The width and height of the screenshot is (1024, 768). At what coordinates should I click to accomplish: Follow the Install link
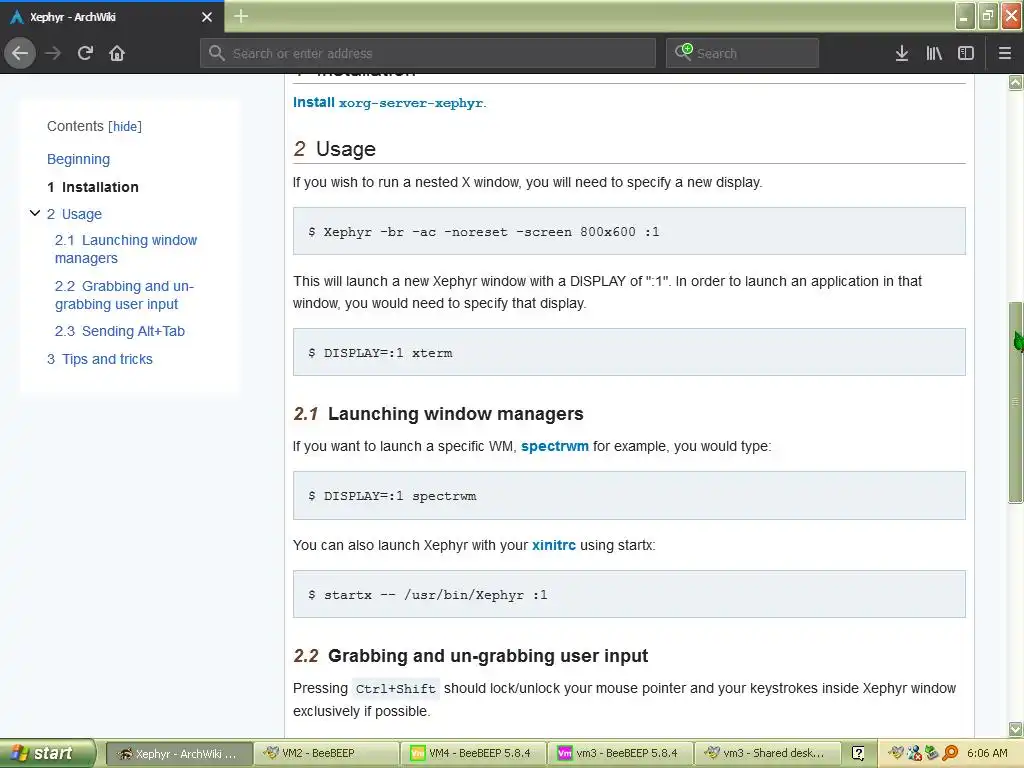click(x=313, y=102)
